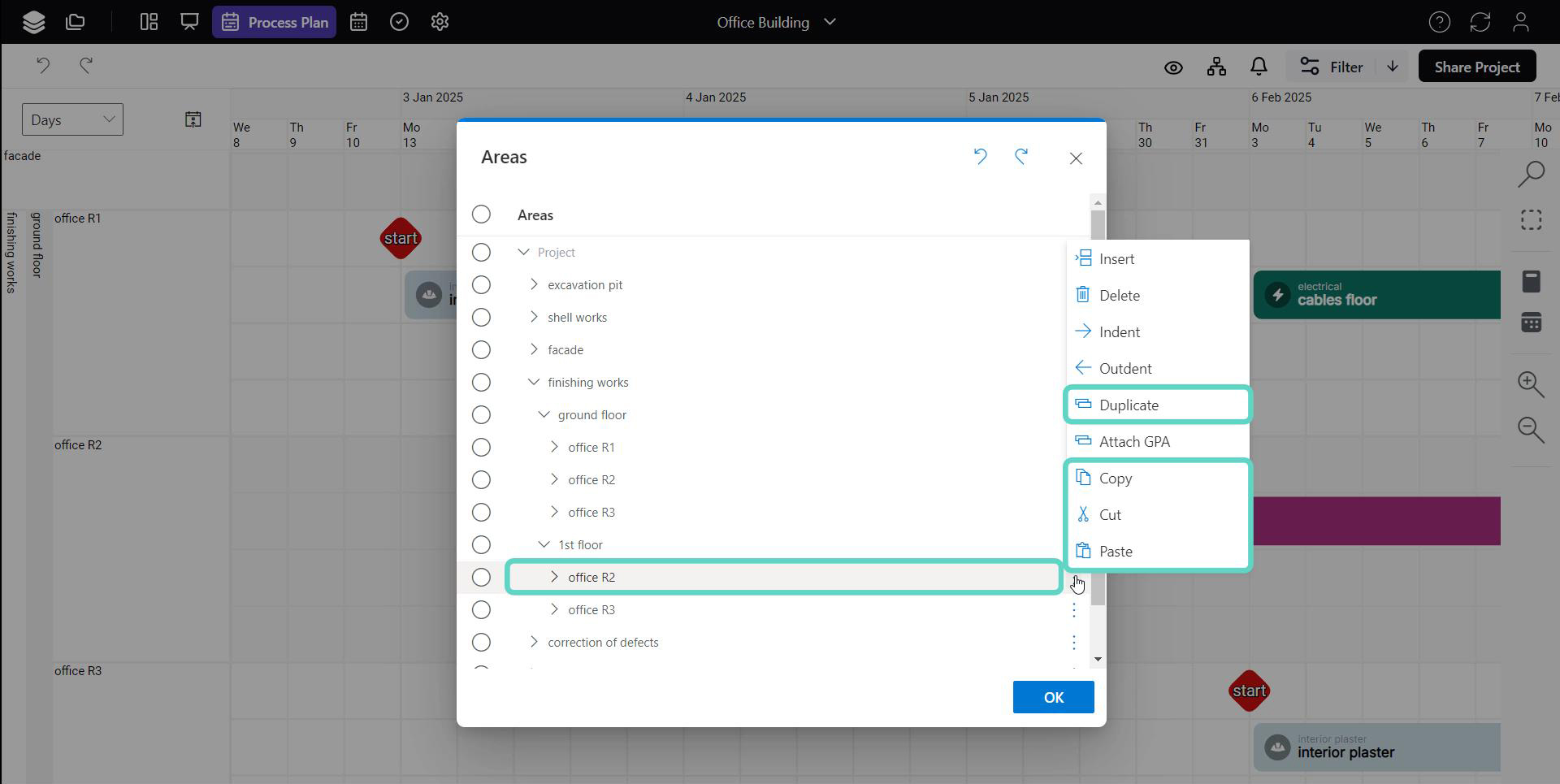
Task: Click the Areas list scrollbar down arrow
Action: pos(1098,659)
